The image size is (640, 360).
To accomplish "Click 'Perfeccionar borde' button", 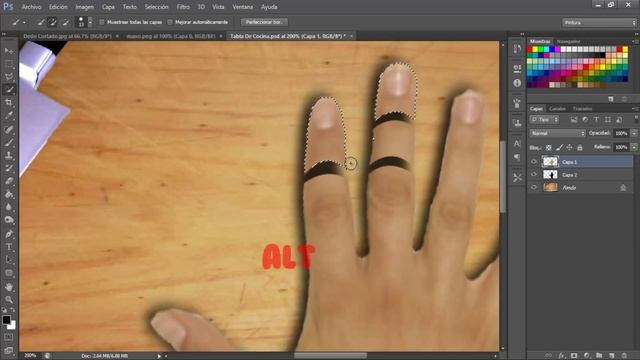I will coord(264,22).
